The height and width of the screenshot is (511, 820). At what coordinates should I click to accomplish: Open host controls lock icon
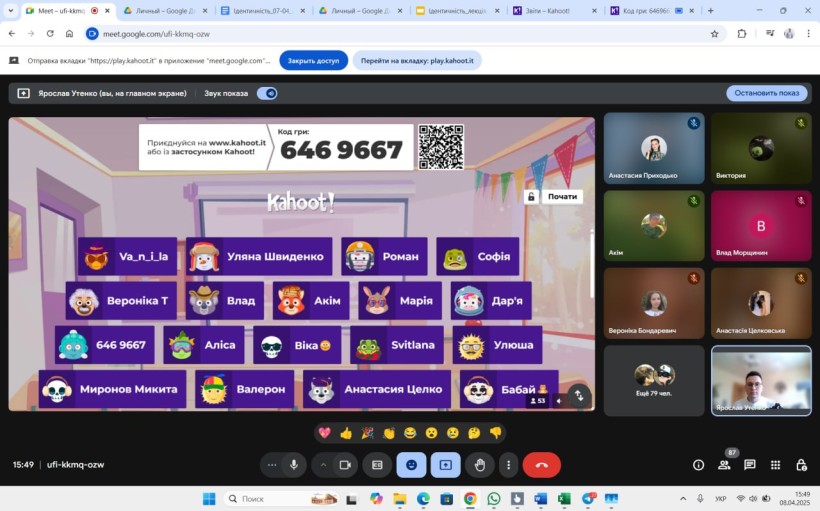[801, 464]
